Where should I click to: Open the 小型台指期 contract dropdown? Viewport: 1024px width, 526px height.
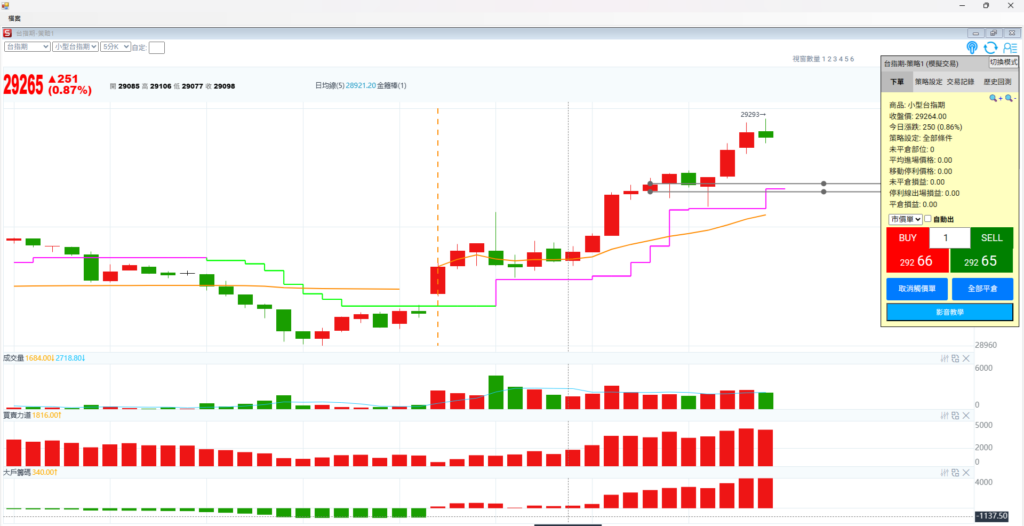(75, 46)
